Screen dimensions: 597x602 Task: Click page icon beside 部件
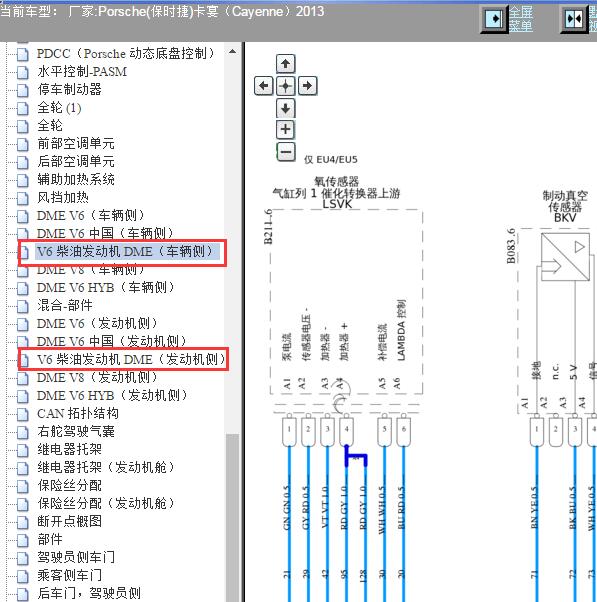(x=22, y=540)
